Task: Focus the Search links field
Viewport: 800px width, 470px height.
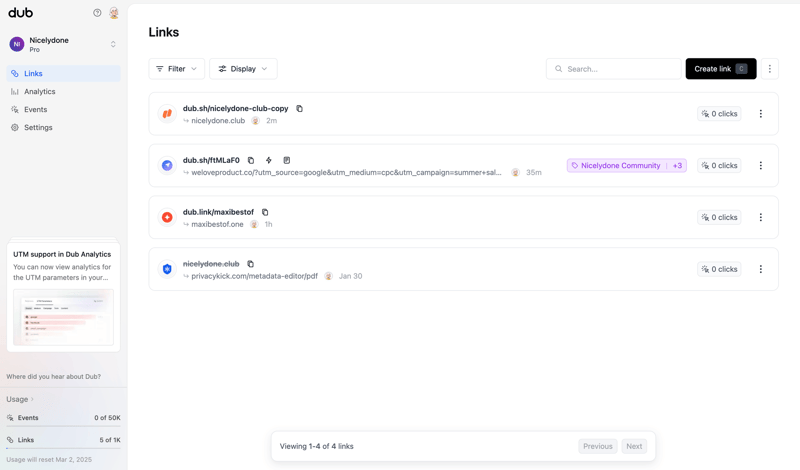Action: coord(613,69)
